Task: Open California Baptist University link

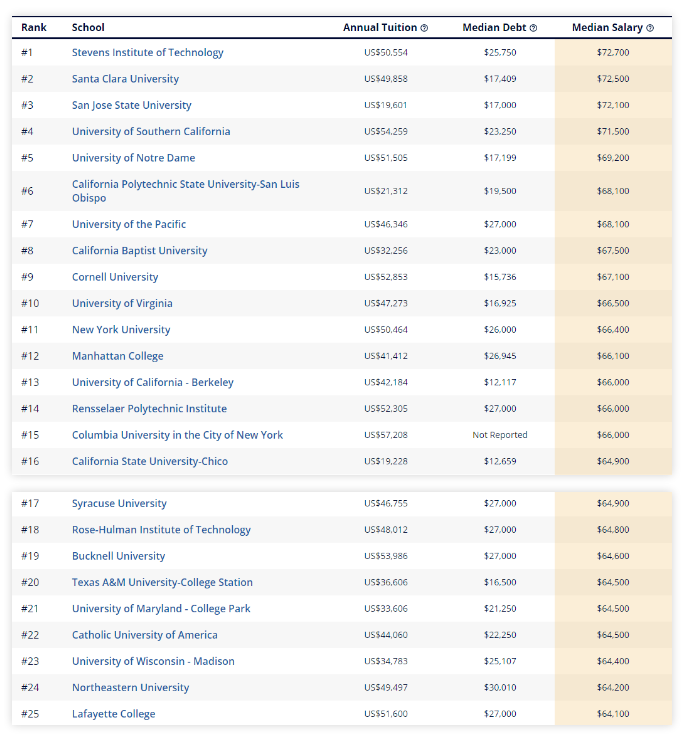Action: [x=140, y=251]
